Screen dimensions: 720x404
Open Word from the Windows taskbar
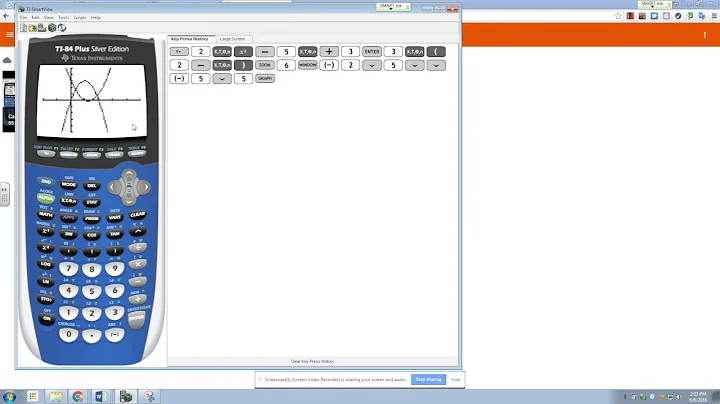pos(101,396)
